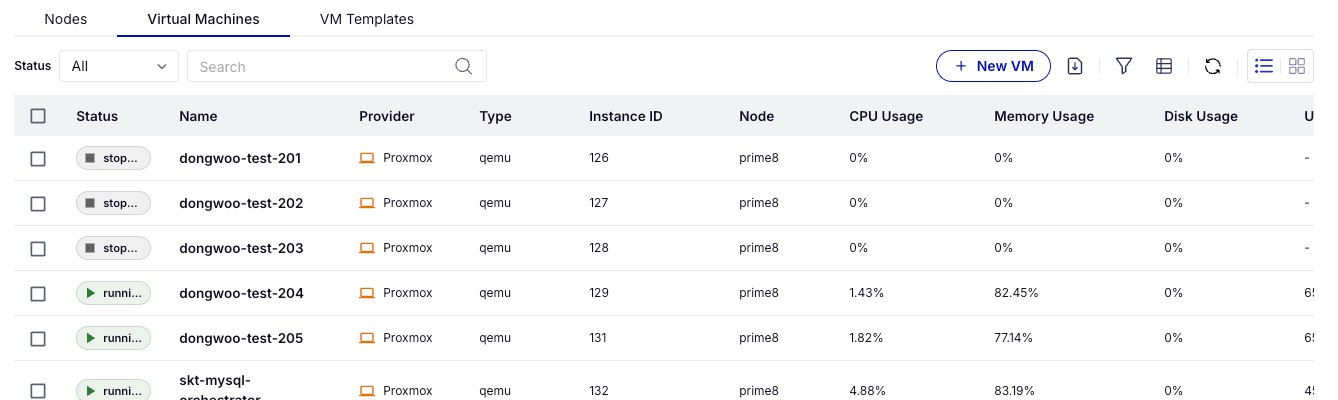Click the running status badge of dongwoo-test-205
The image size is (1338, 400).
click(113, 338)
